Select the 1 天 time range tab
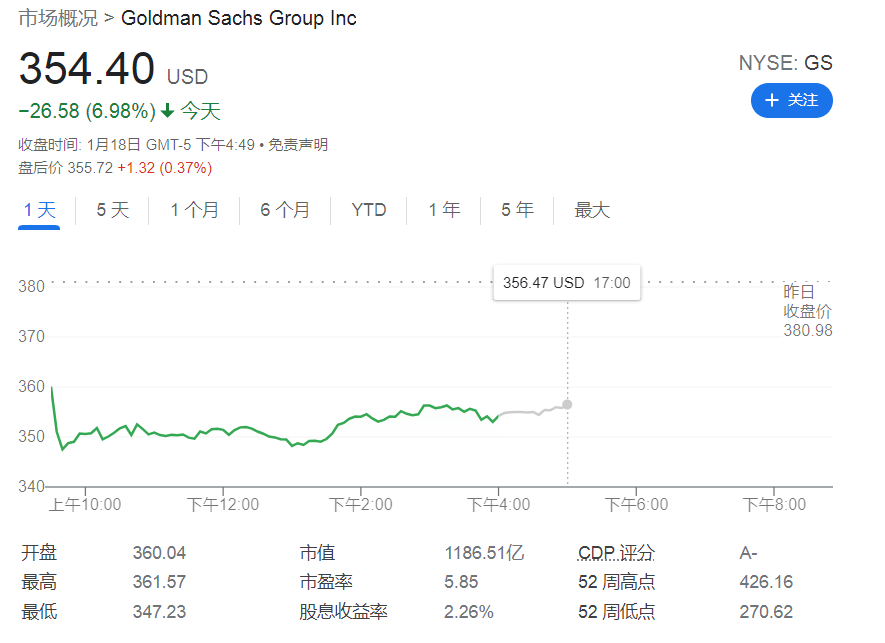885x643 pixels. click(39, 210)
